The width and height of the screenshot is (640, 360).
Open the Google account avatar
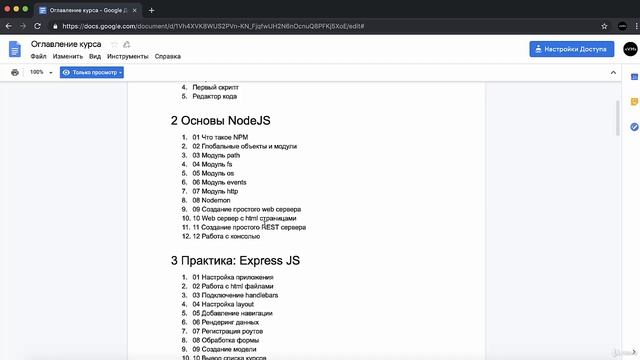630,49
